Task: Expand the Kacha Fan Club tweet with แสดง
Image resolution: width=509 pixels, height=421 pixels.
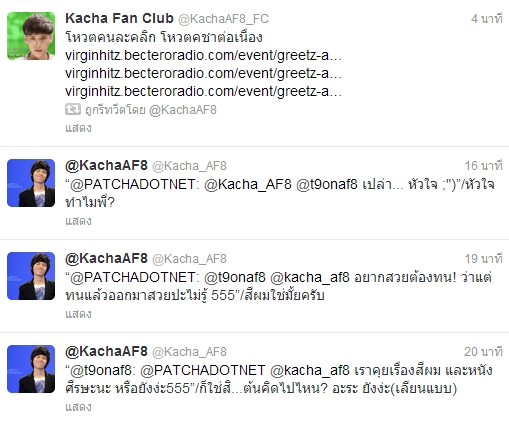Action: pyautogui.click(x=78, y=128)
